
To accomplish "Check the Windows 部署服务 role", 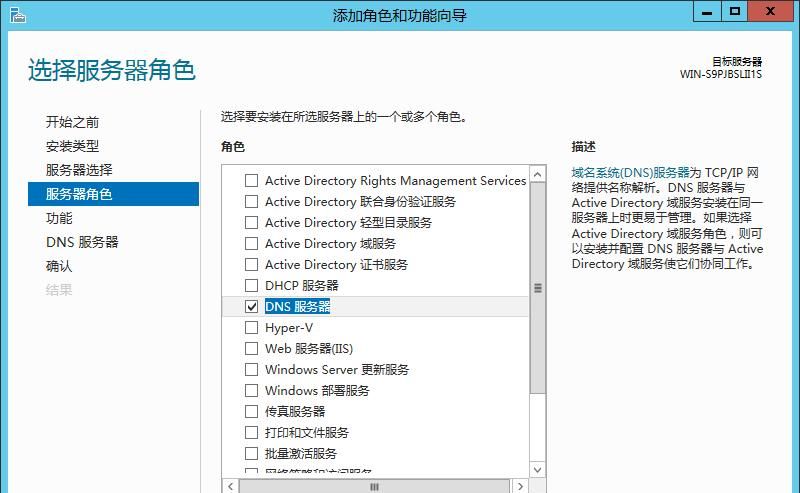I will tap(252, 390).
